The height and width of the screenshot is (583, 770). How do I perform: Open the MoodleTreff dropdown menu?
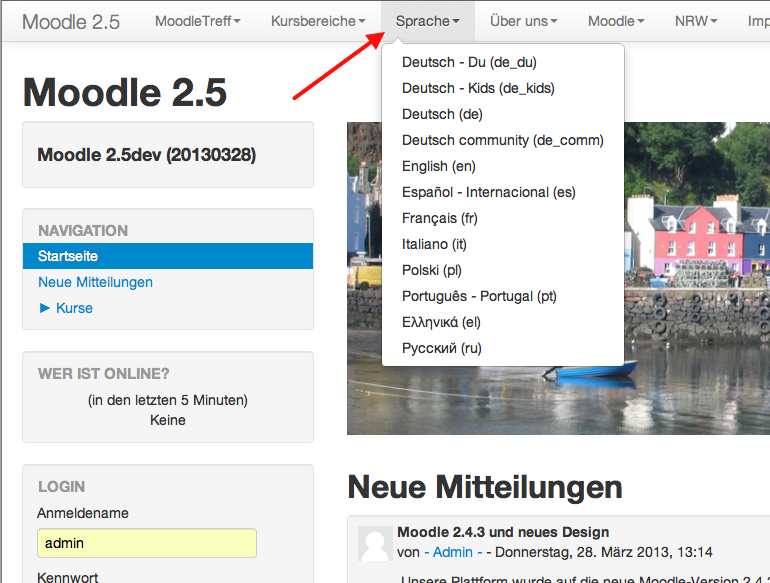click(x=197, y=21)
